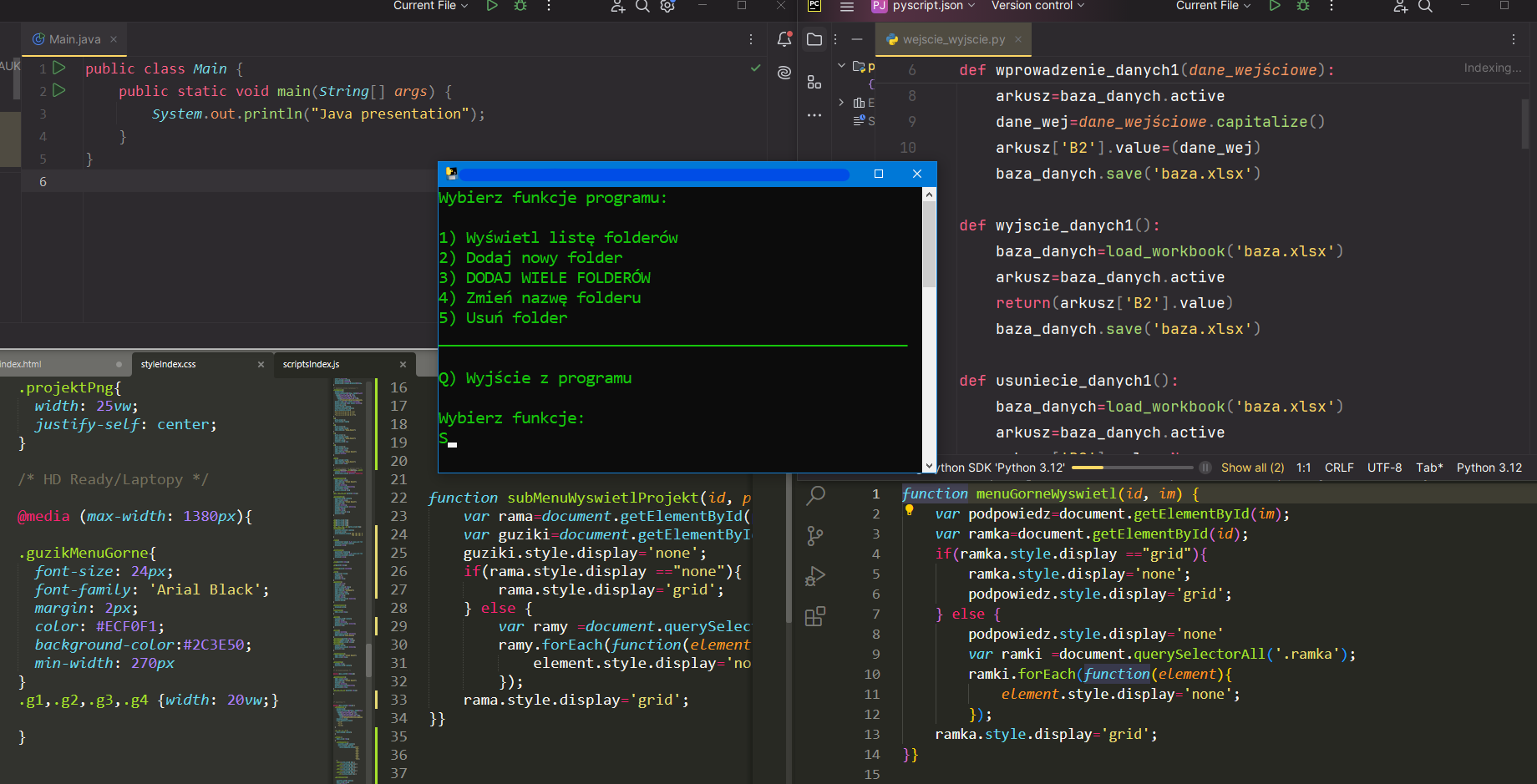Click Show all (2) background tasks
This screenshot has width=1537, height=784.
pyautogui.click(x=1252, y=468)
